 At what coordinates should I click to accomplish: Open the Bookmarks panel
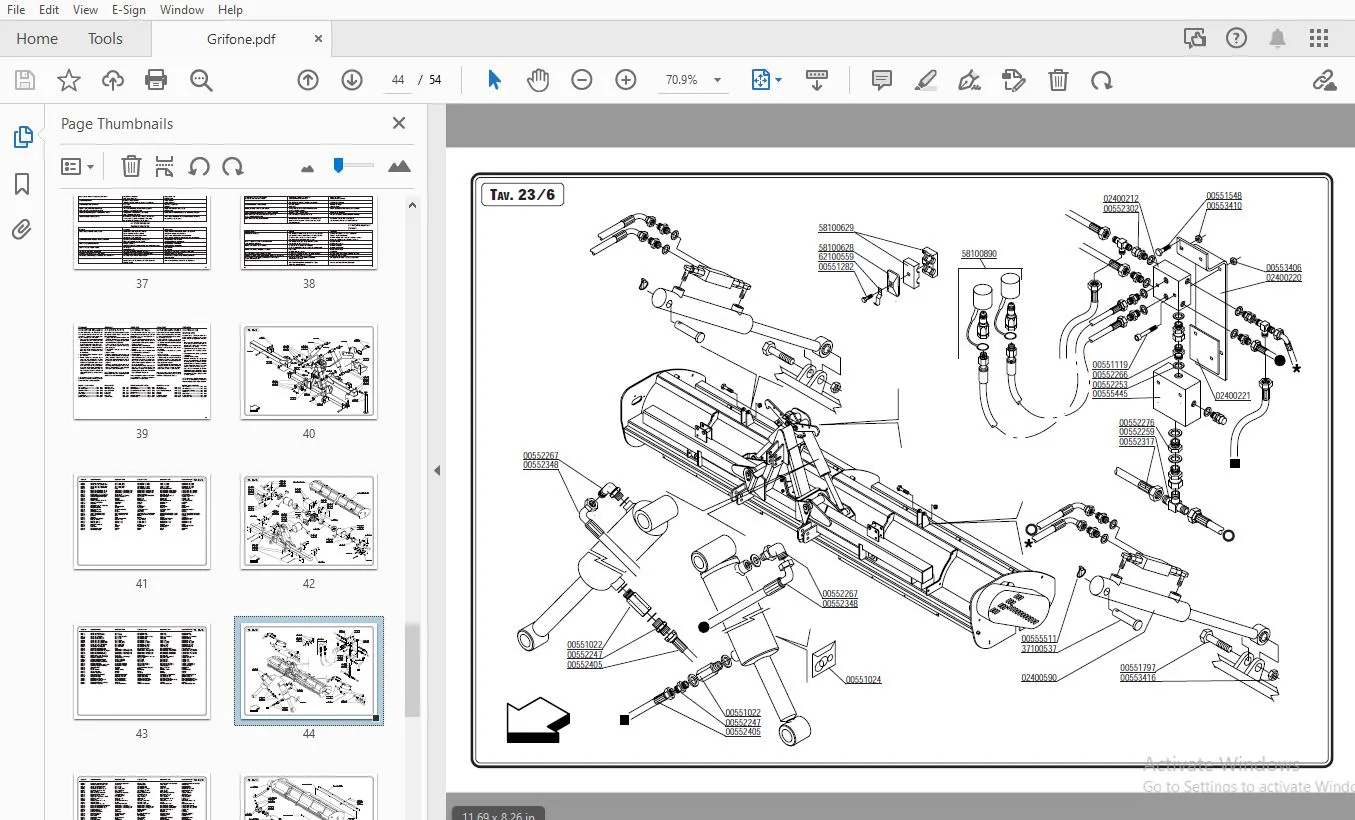[22, 184]
